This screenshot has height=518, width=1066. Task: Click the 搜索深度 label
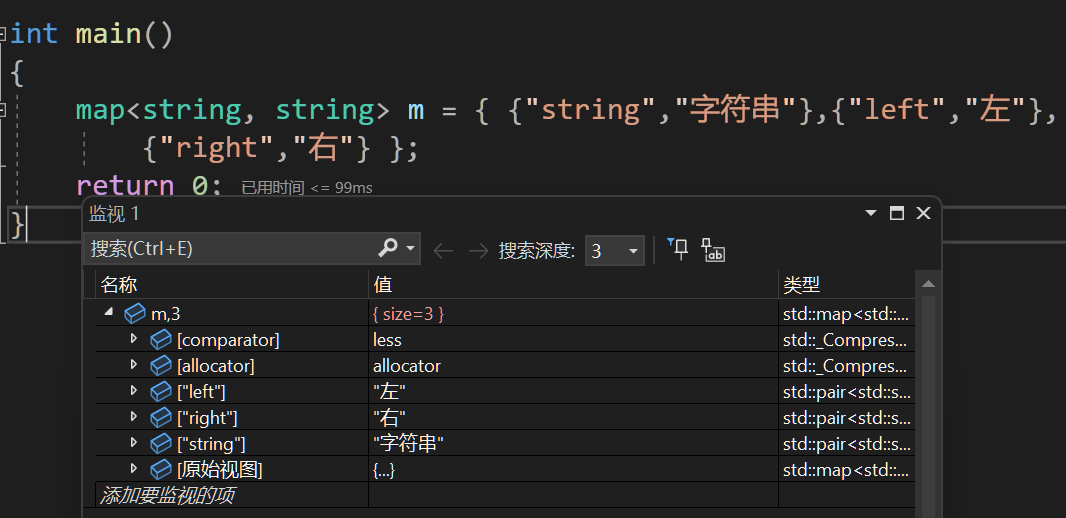[x=537, y=251]
